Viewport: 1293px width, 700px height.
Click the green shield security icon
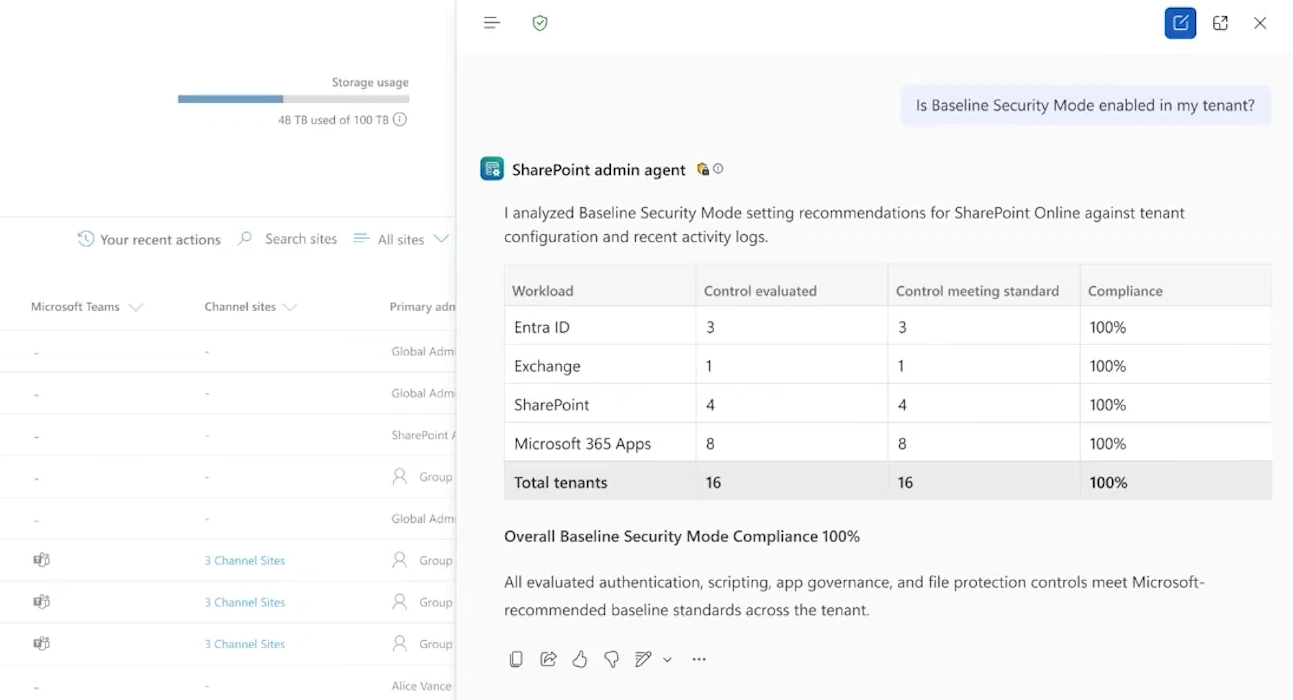click(x=540, y=23)
